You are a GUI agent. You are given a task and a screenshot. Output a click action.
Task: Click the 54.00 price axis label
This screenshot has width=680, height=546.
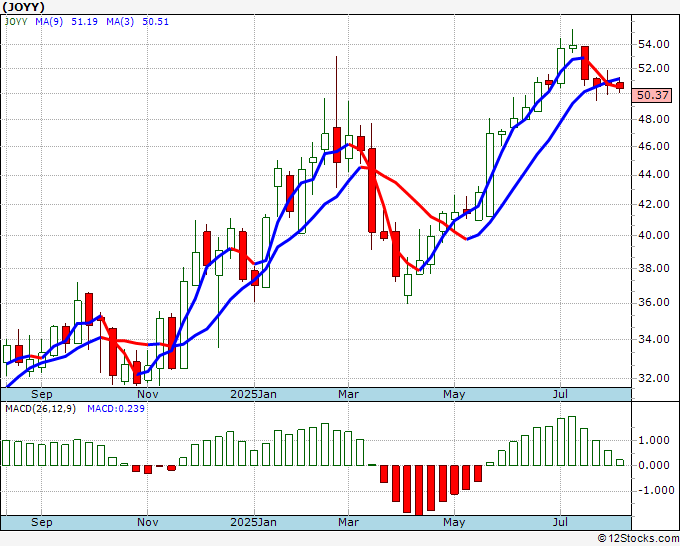[x=653, y=44]
